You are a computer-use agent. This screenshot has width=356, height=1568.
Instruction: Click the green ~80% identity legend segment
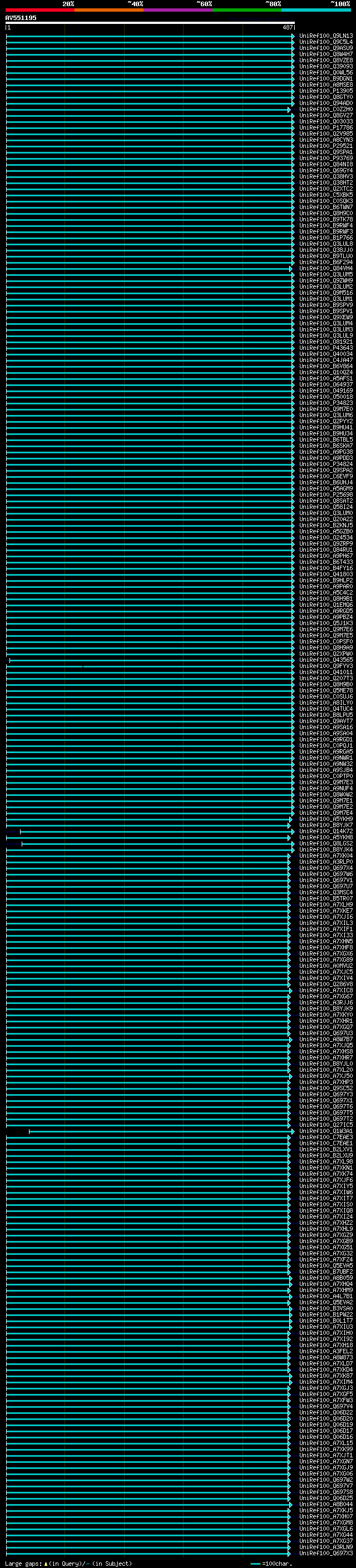(x=247, y=10)
